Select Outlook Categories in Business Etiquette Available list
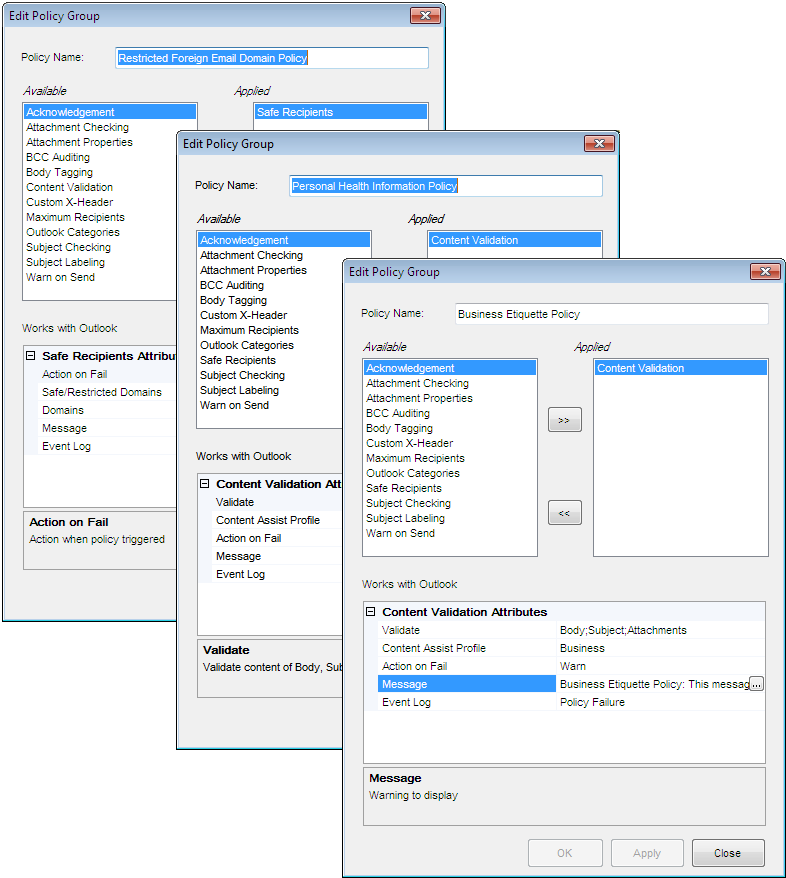786x878 pixels. (x=450, y=473)
